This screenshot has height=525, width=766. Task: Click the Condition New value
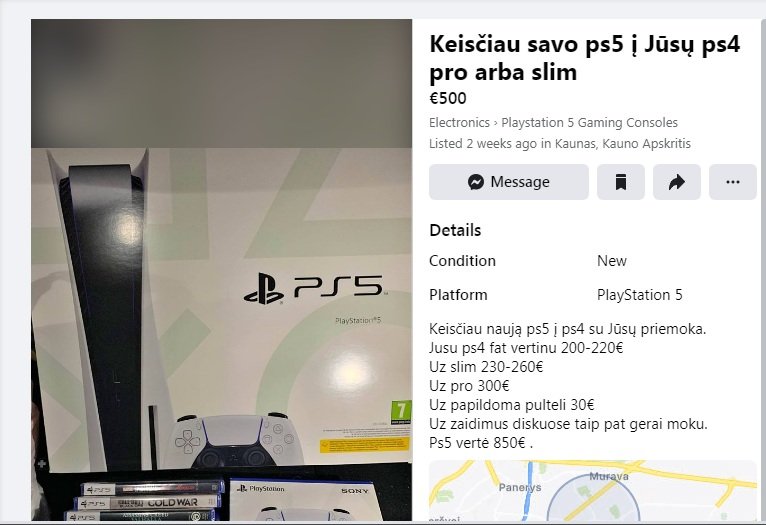612,261
